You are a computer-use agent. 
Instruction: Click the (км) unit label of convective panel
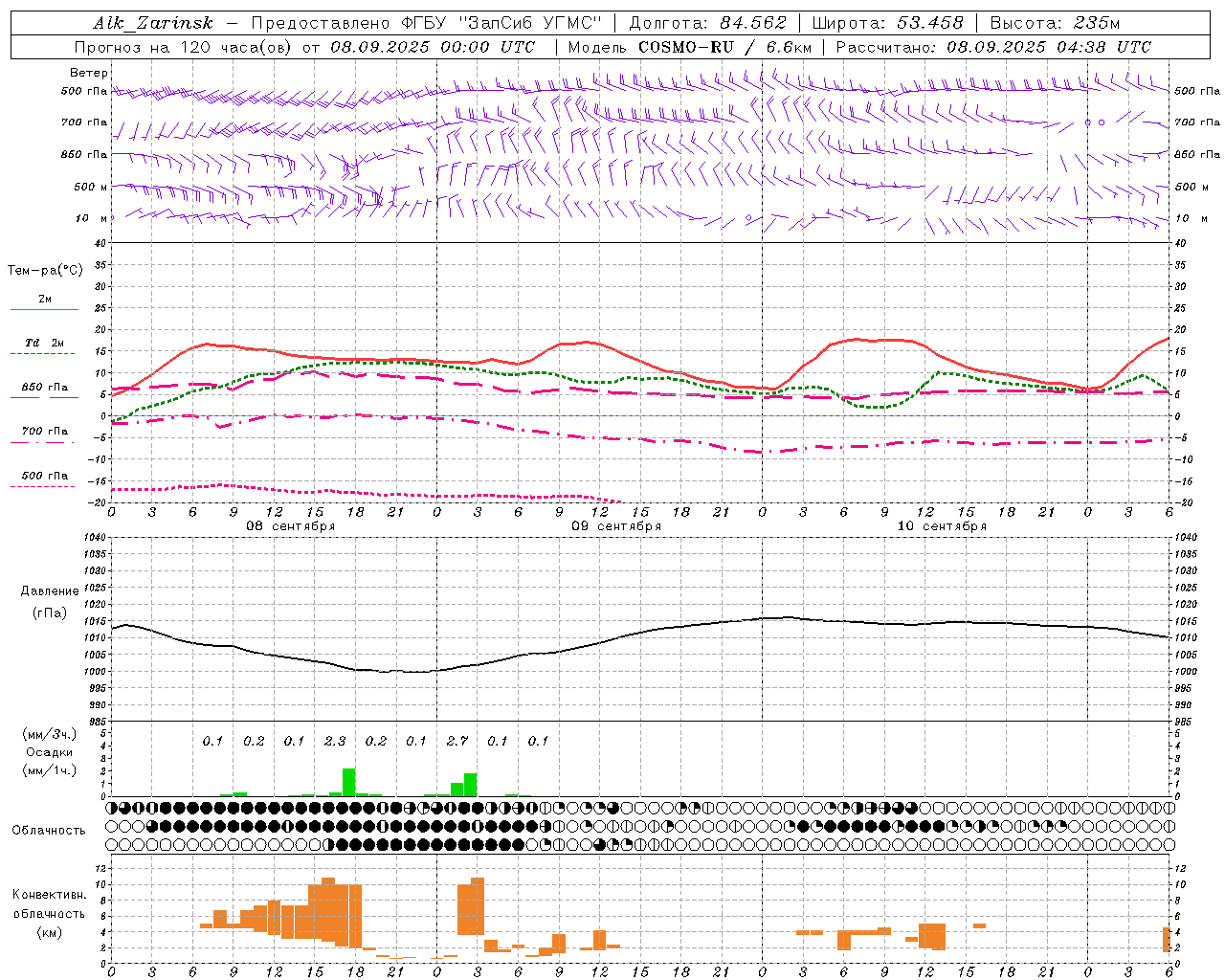(50, 932)
